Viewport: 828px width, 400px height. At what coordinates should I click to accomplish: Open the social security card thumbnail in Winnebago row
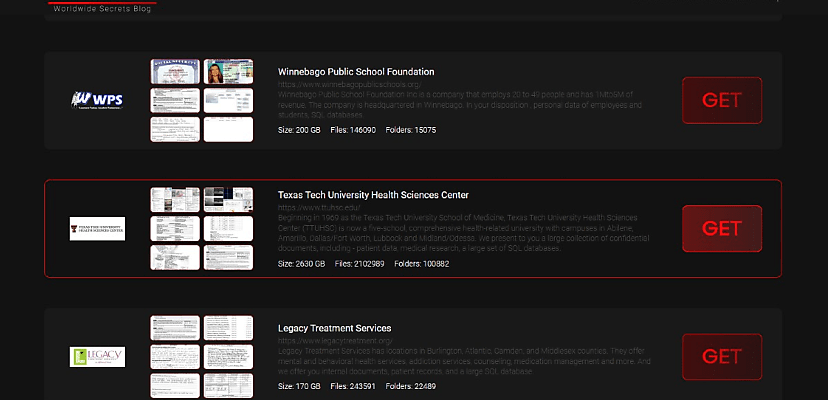[175, 71]
